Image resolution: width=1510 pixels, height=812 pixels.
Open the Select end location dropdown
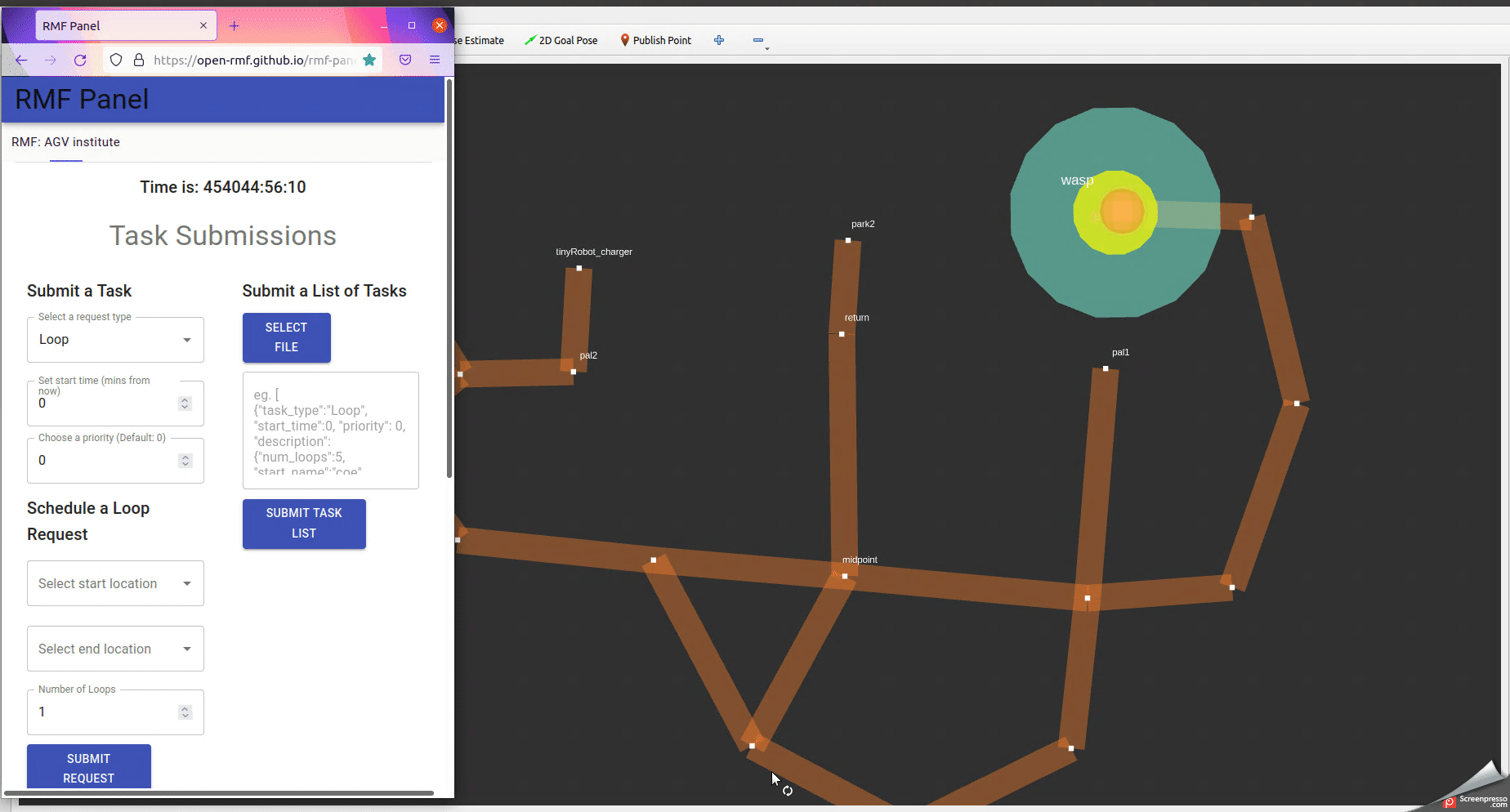pos(115,649)
